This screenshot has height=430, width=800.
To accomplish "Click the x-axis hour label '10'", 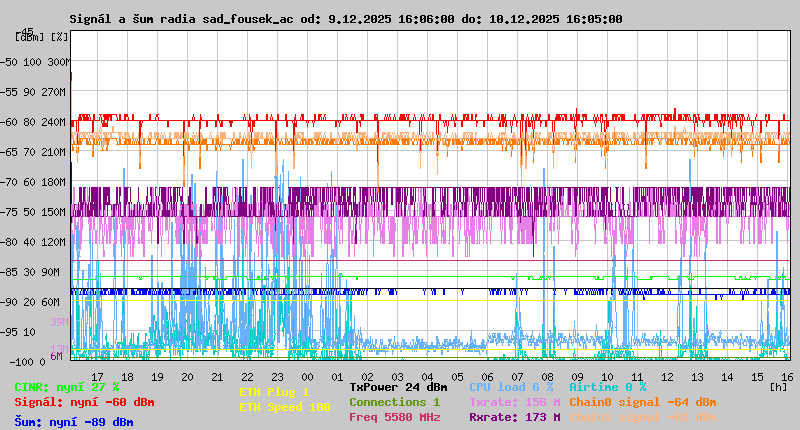I will (x=607, y=377).
